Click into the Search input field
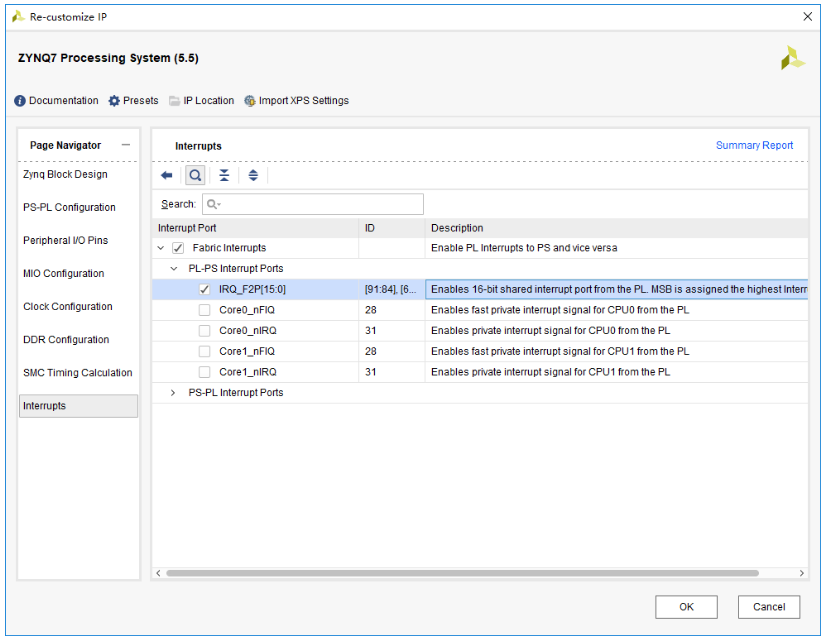This screenshot has width=826, height=641. coord(313,204)
